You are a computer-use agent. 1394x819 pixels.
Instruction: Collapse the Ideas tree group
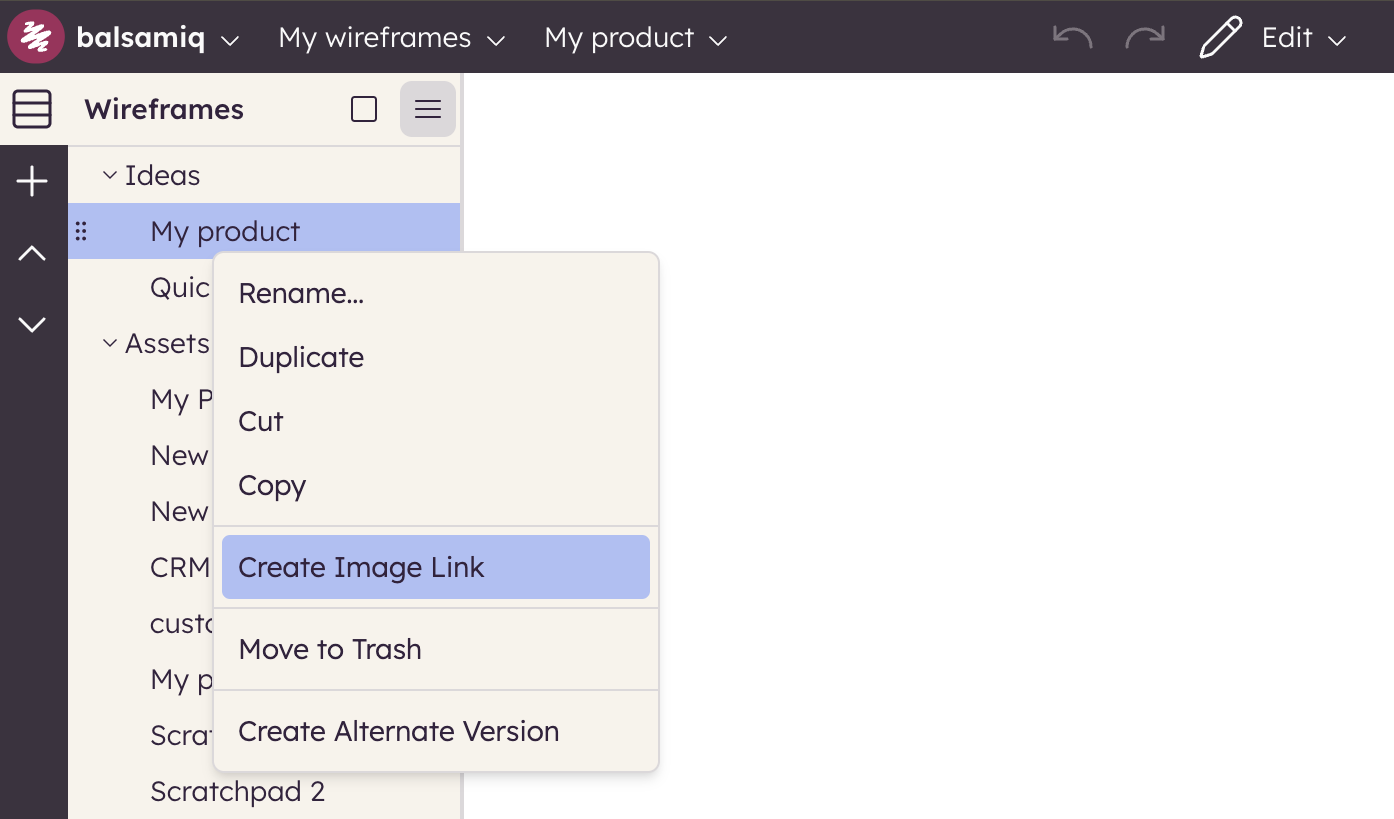[110, 176]
